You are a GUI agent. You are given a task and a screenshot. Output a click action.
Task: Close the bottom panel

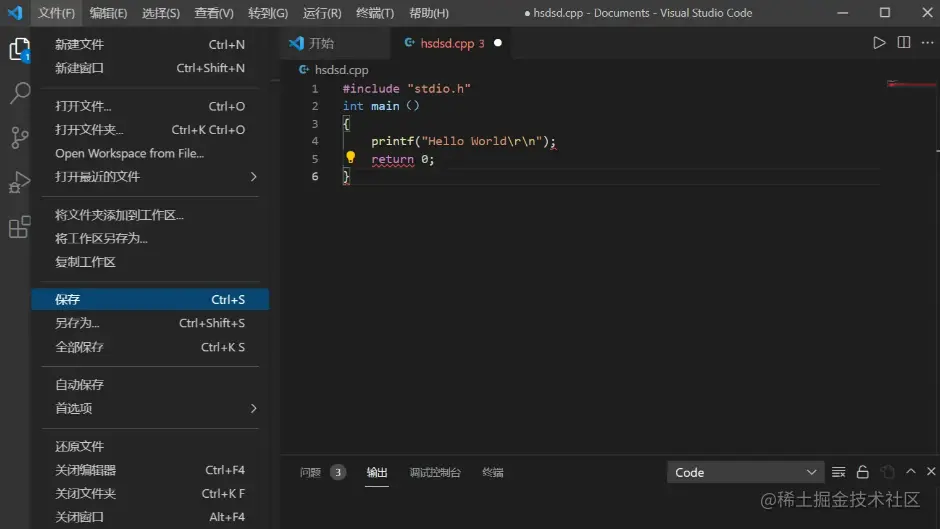(931, 471)
